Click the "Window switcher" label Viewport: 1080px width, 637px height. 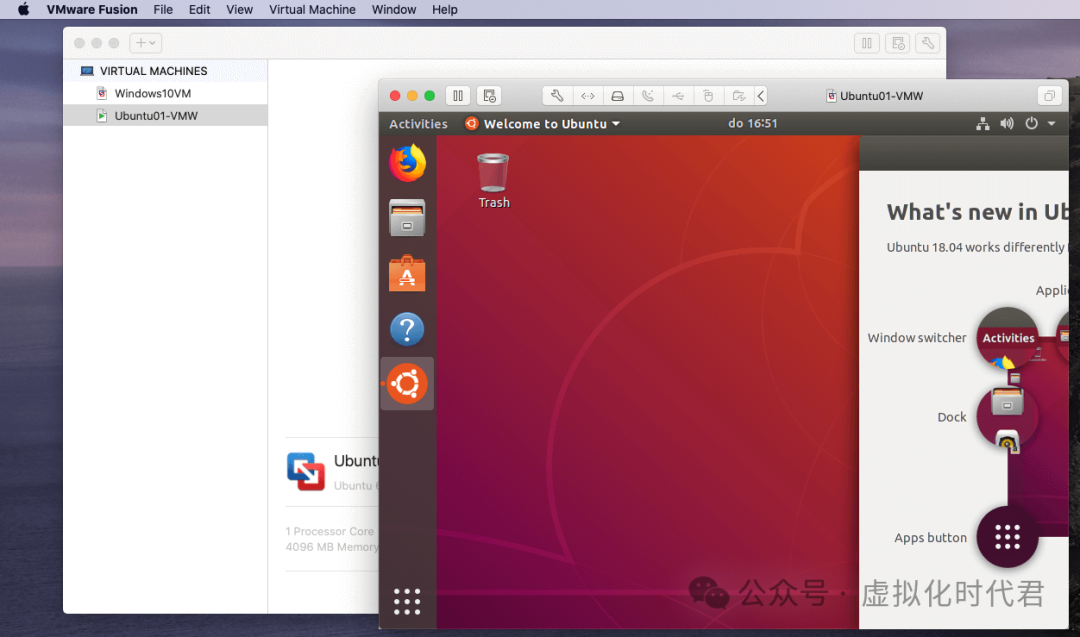(x=917, y=337)
